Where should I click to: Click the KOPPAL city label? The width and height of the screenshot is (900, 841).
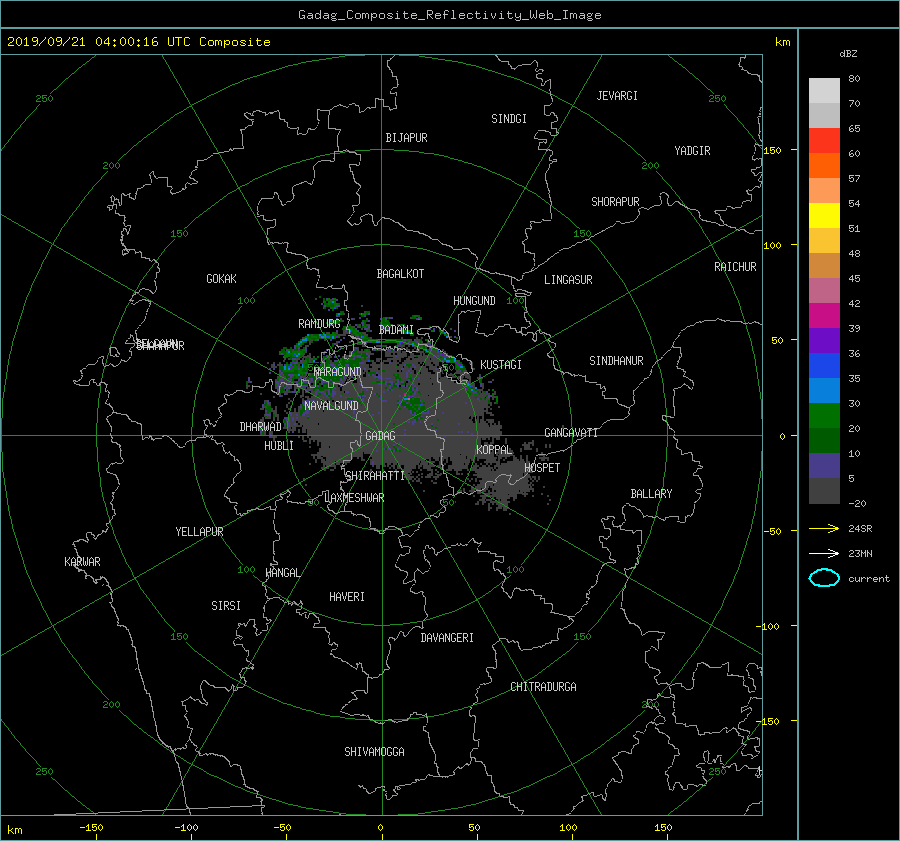494,450
